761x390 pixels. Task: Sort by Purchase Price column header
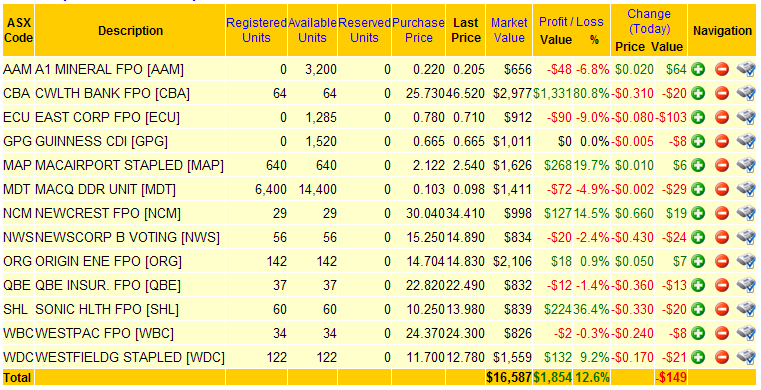tap(418, 30)
